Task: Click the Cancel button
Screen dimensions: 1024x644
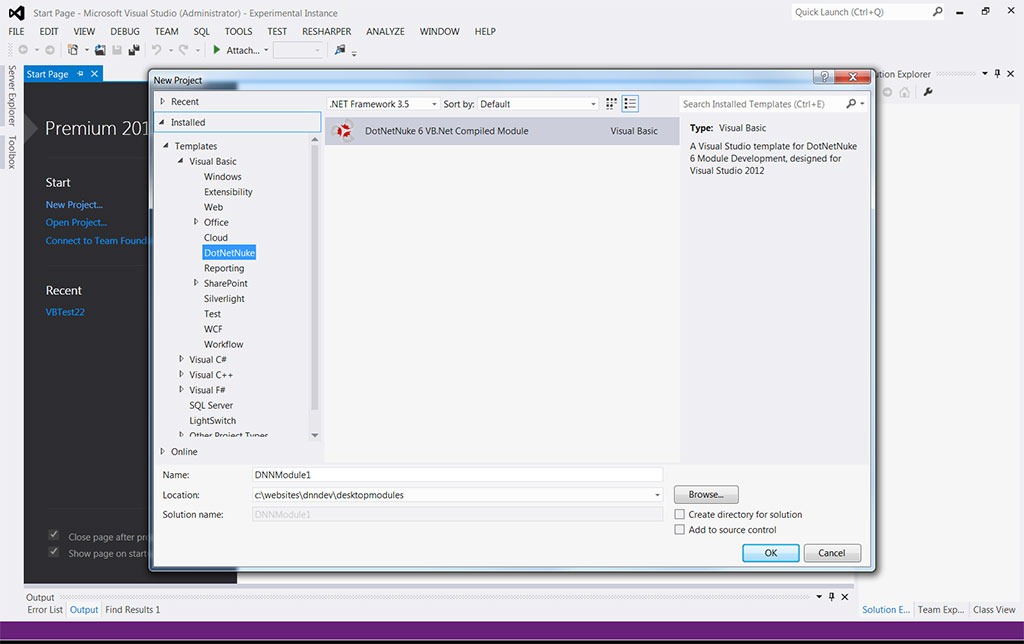Action: pyautogui.click(x=832, y=553)
